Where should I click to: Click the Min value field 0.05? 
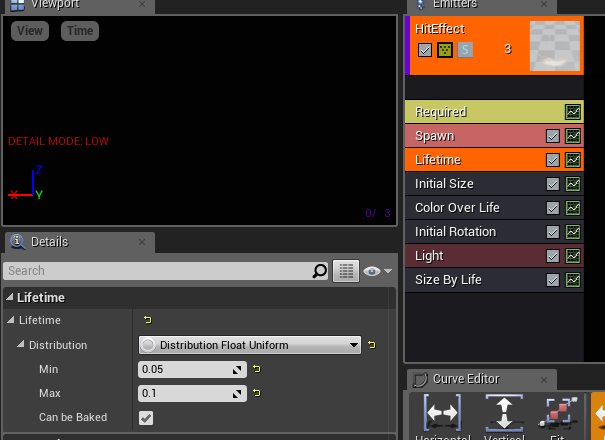[x=192, y=369]
